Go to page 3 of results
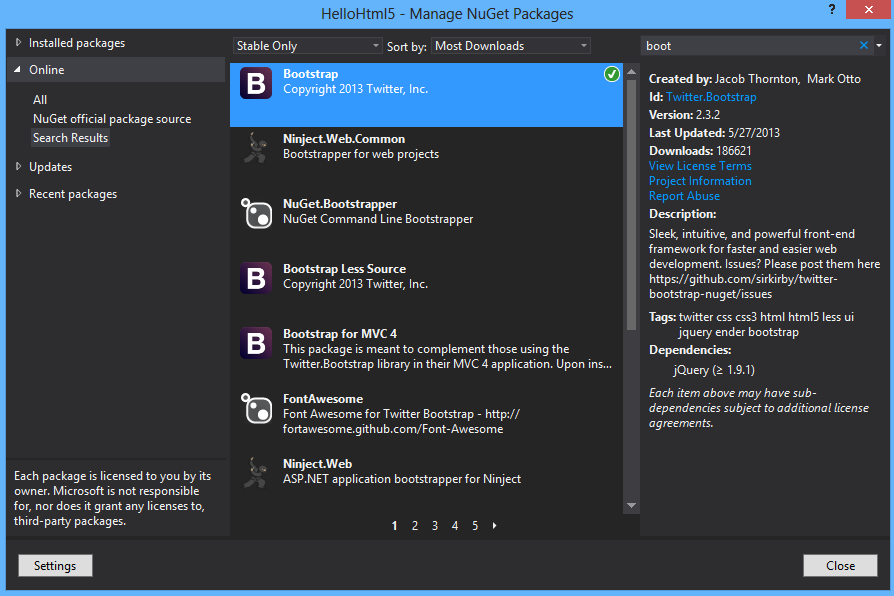894x596 pixels. (435, 526)
